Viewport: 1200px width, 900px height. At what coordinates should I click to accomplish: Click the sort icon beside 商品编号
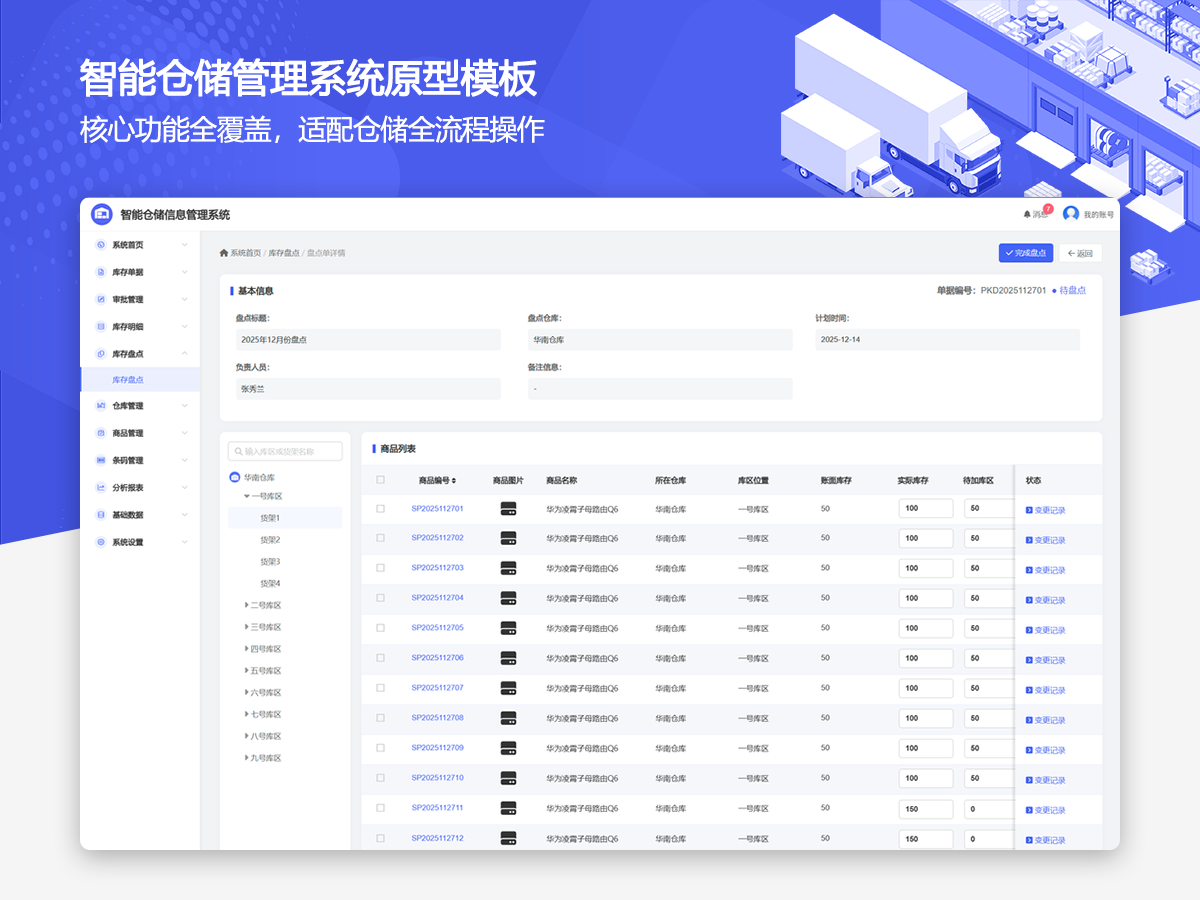coord(454,481)
